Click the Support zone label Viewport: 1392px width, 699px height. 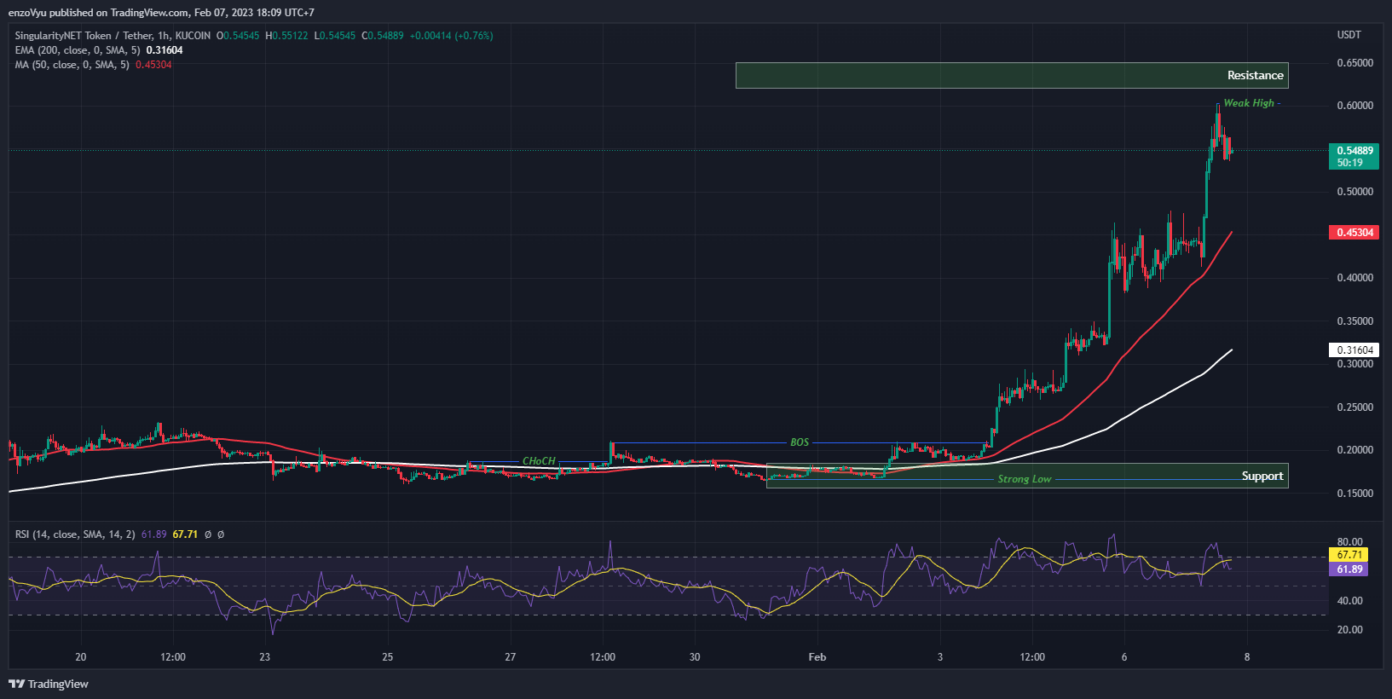coord(1262,476)
